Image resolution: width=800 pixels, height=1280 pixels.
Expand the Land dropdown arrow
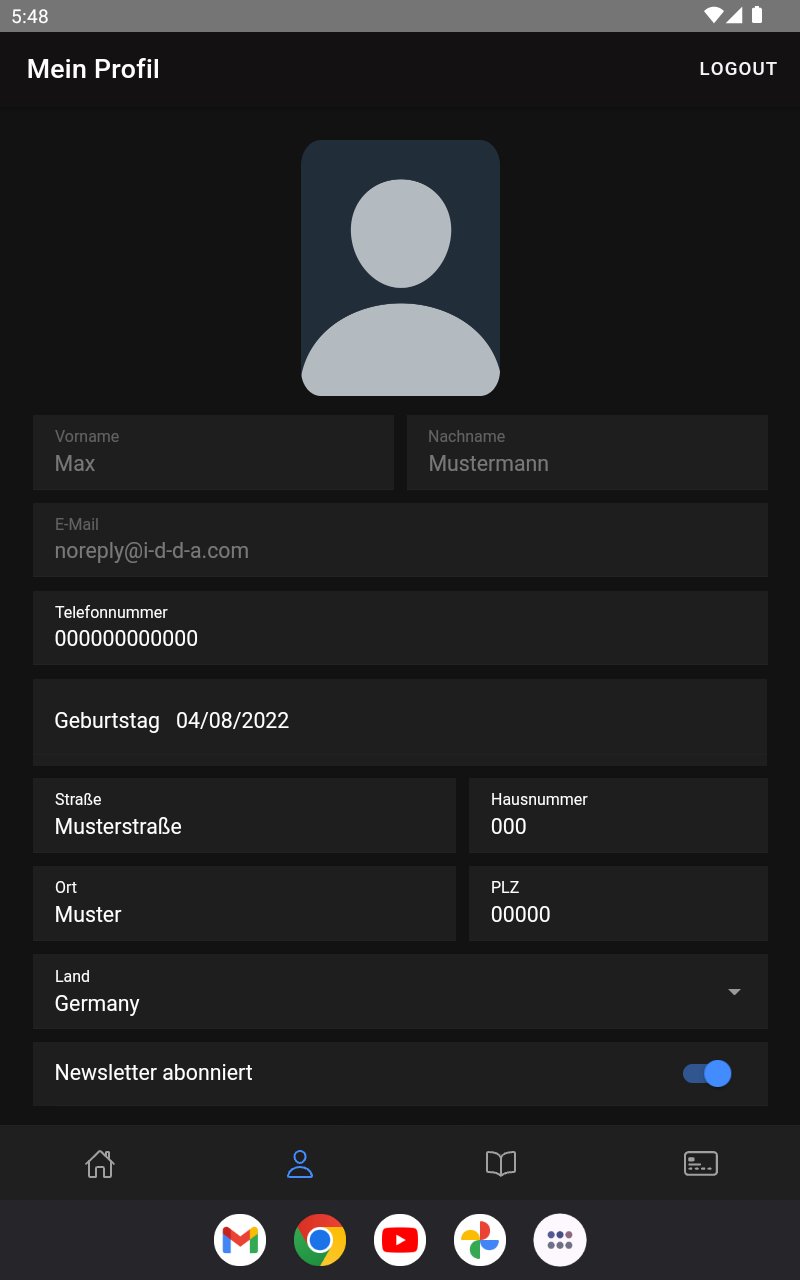[734, 991]
